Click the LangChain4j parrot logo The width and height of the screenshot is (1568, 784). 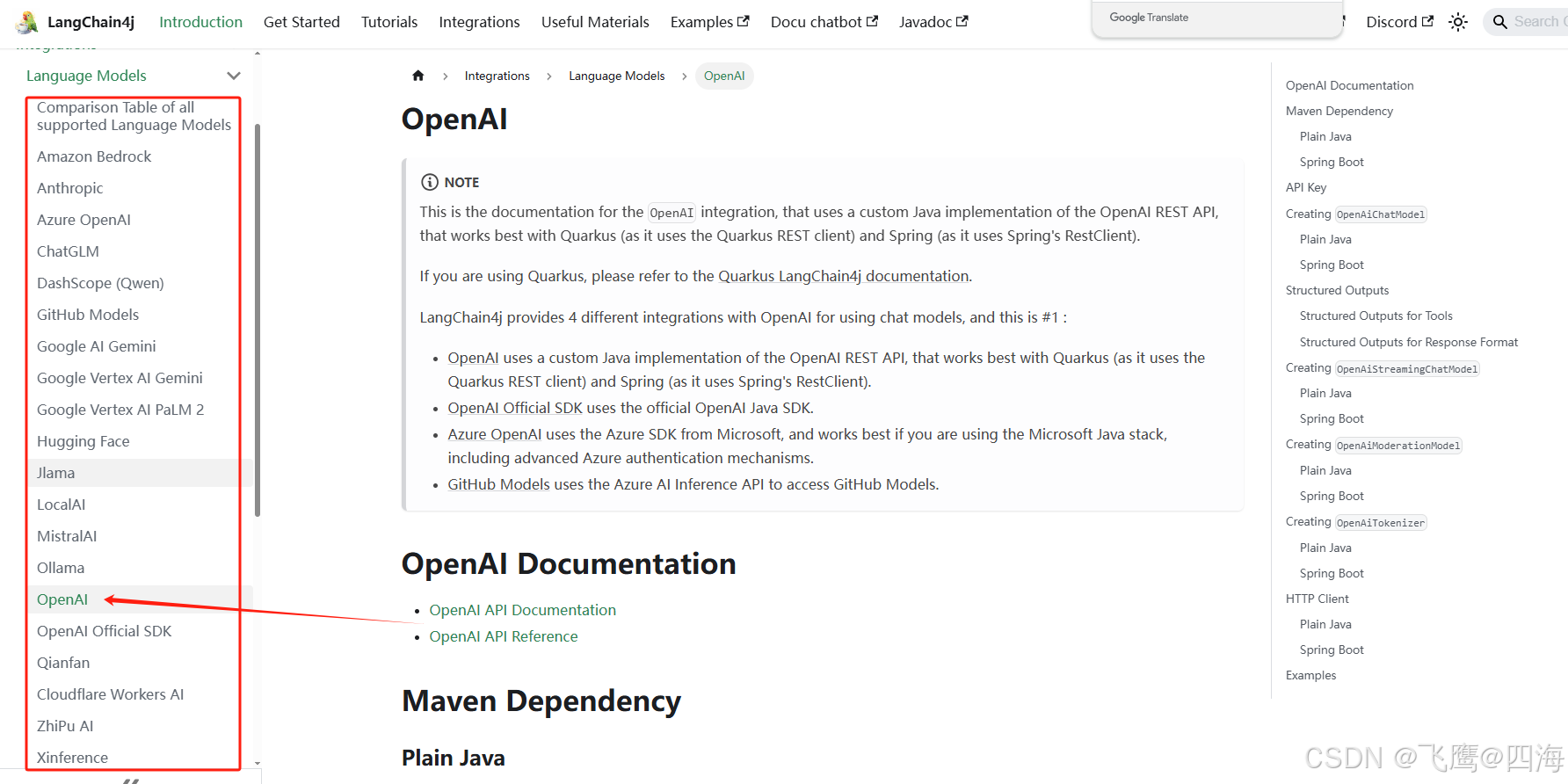(x=27, y=22)
